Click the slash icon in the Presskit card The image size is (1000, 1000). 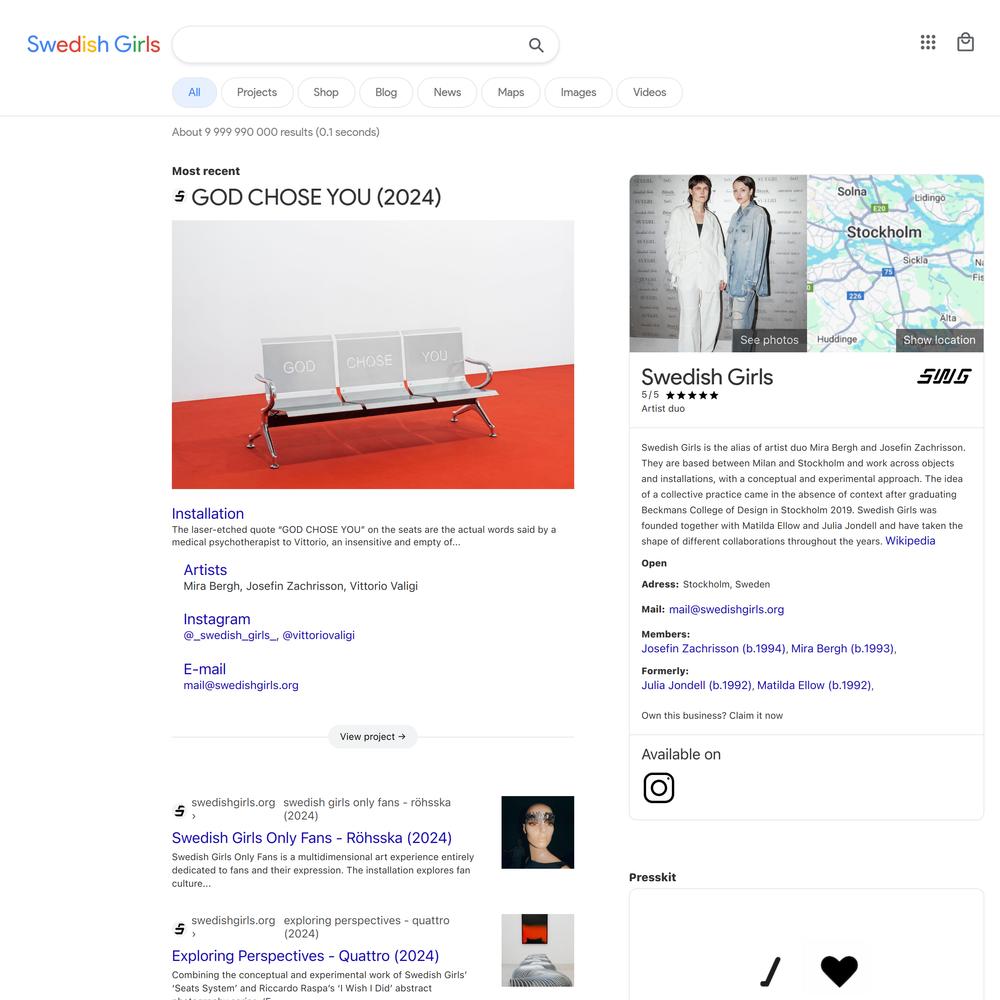tap(771, 972)
